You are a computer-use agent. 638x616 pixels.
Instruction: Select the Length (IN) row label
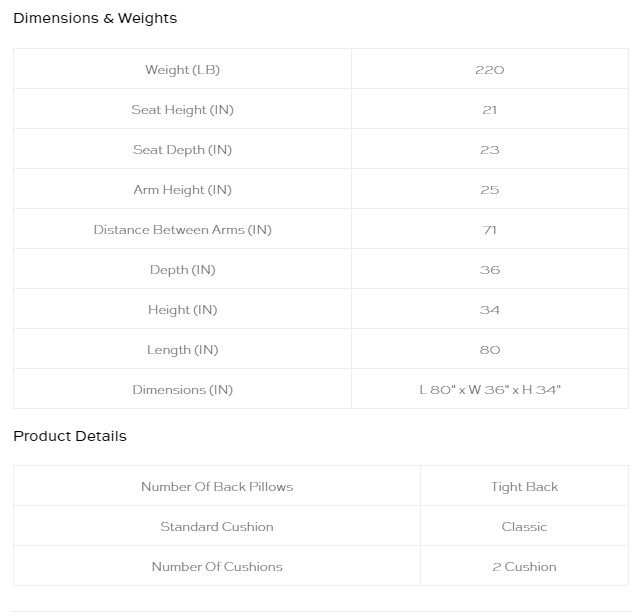(x=182, y=350)
